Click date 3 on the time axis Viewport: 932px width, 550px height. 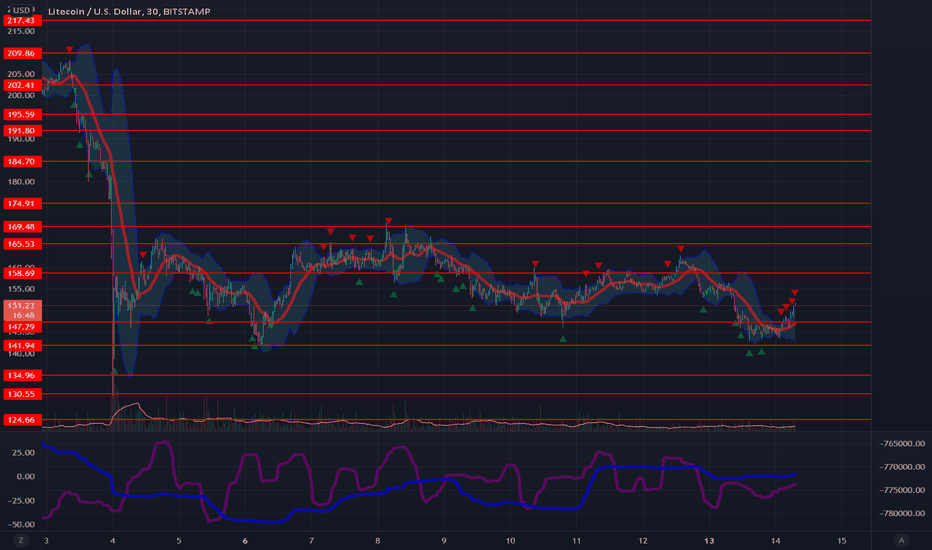coord(46,540)
